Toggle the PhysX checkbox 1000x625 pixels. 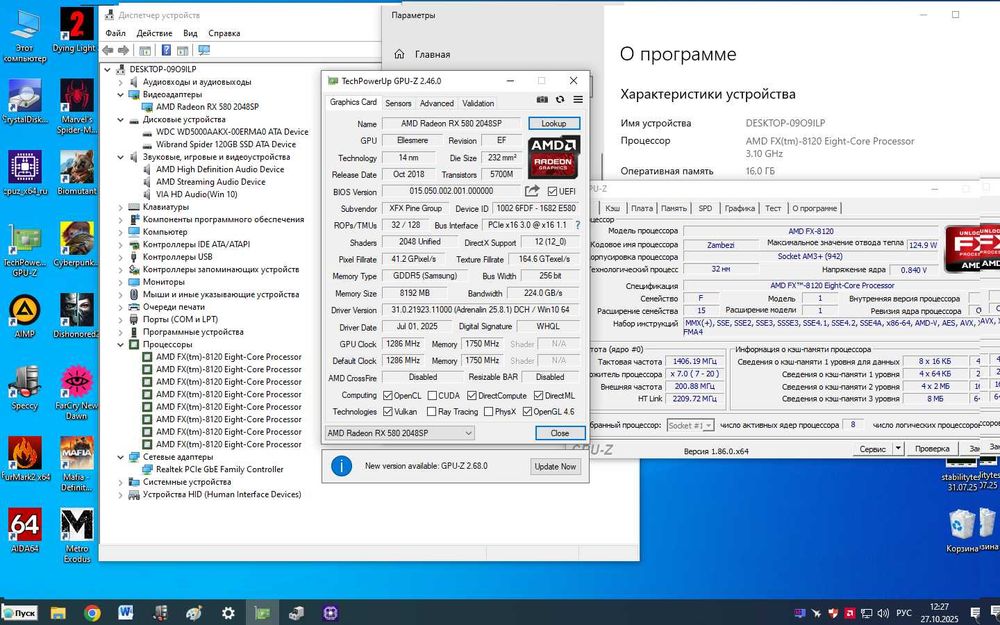click(488, 412)
